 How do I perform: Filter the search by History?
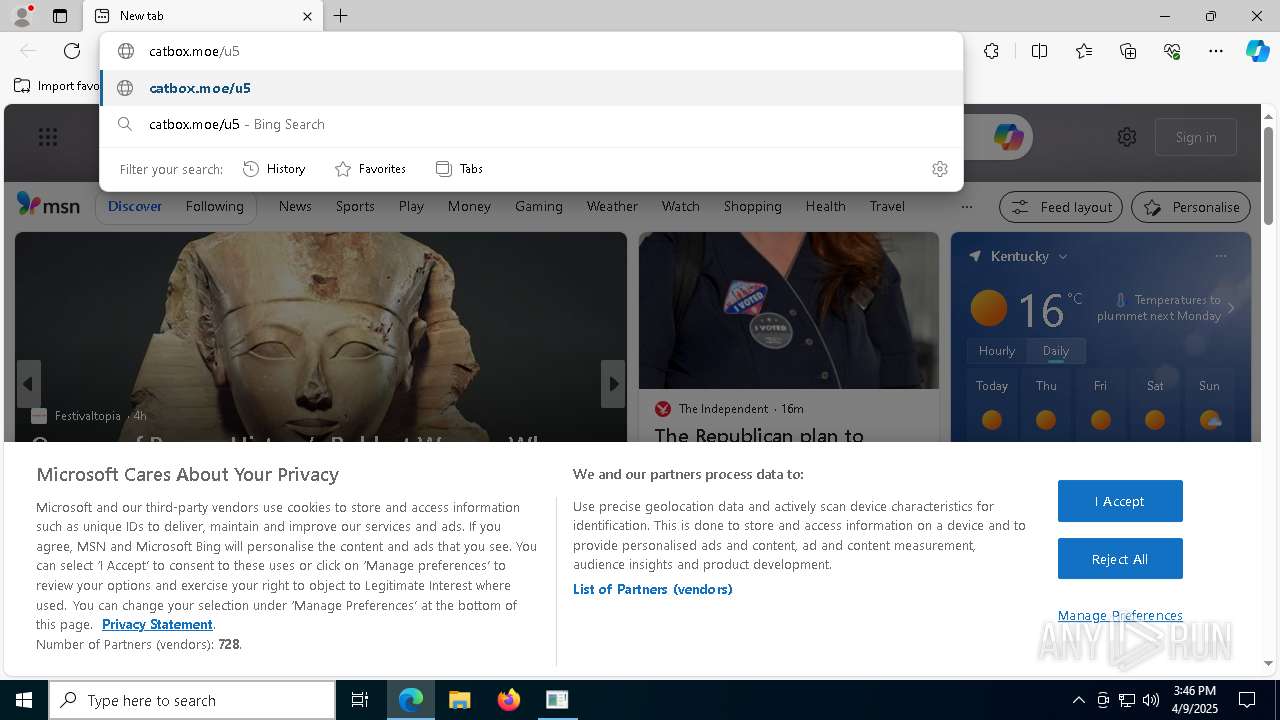pos(274,169)
